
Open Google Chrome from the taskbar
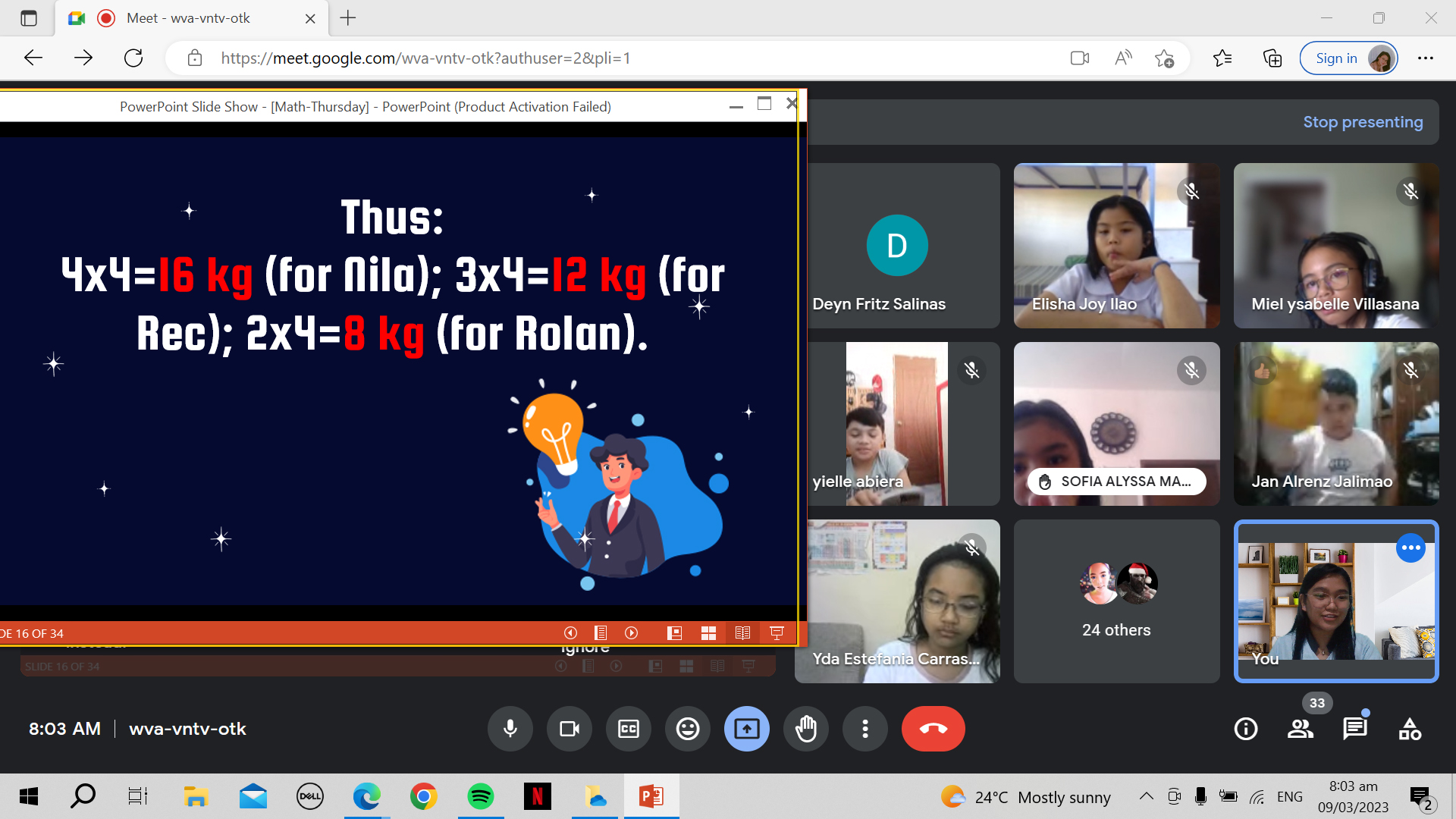coord(423,796)
